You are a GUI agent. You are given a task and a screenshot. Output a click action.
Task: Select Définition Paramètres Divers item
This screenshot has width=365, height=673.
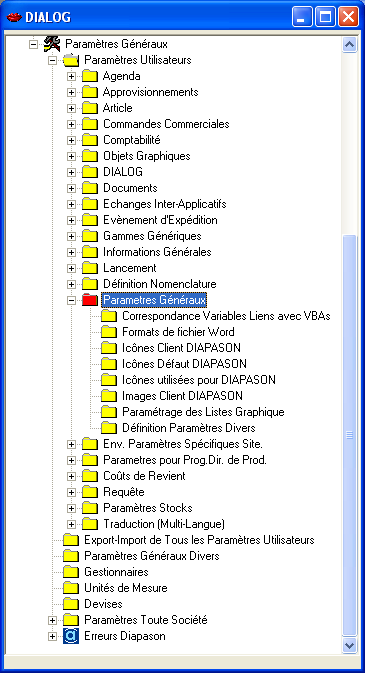click(x=189, y=428)
